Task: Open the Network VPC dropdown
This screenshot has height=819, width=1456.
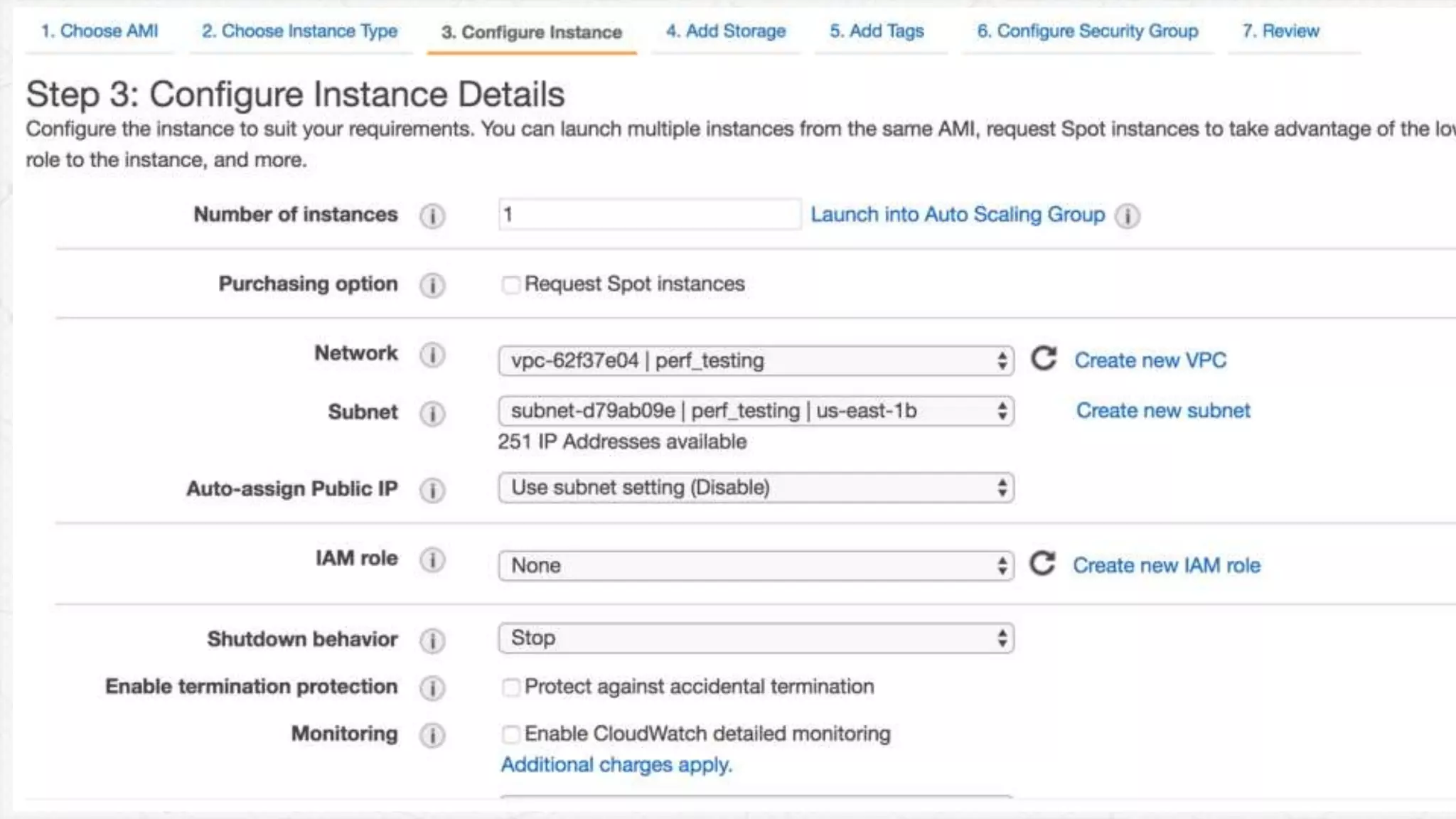Action: point(756,361)
